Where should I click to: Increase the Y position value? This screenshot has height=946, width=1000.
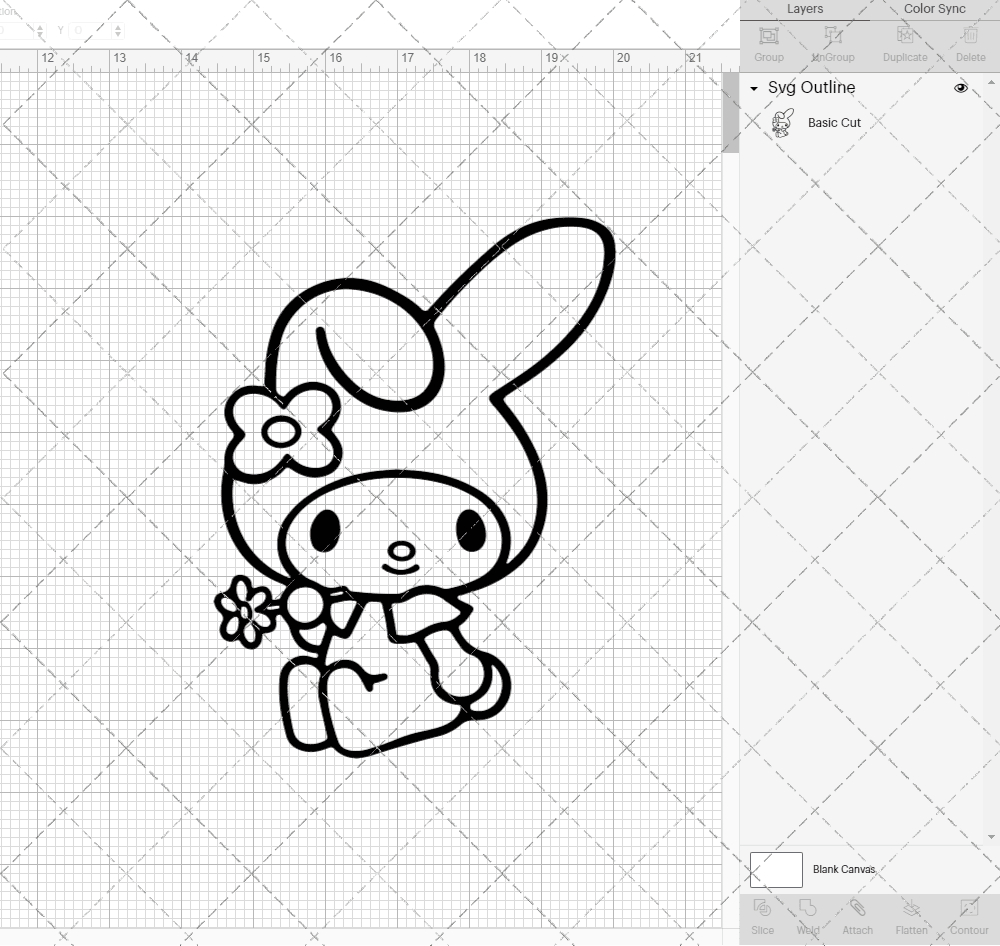[x=118, y=25]
